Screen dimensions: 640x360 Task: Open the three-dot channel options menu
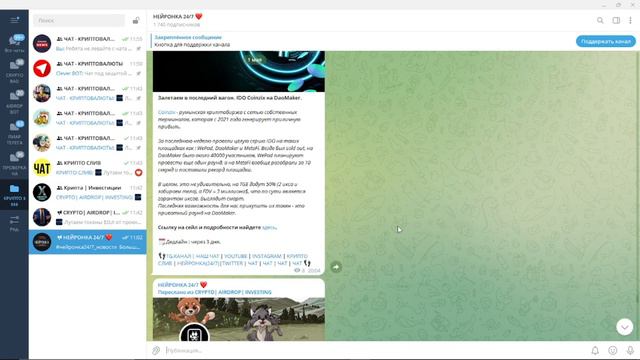(630, 20)
